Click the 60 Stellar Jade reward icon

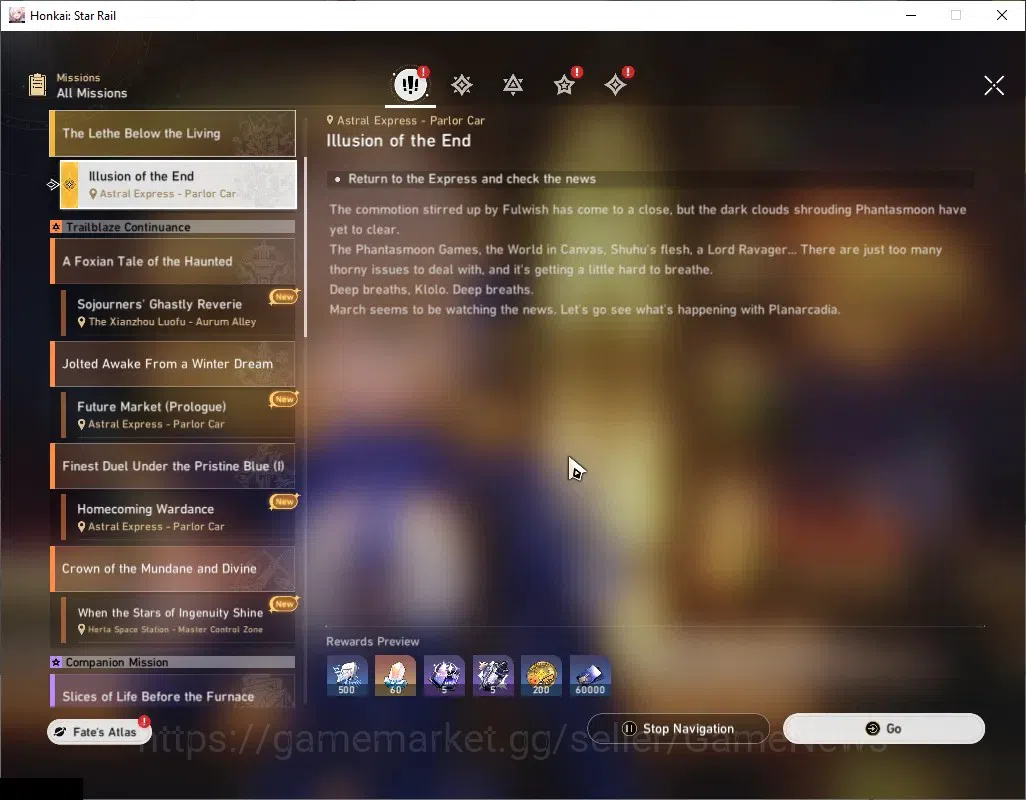pyautogui.click(x=395, y=676)
